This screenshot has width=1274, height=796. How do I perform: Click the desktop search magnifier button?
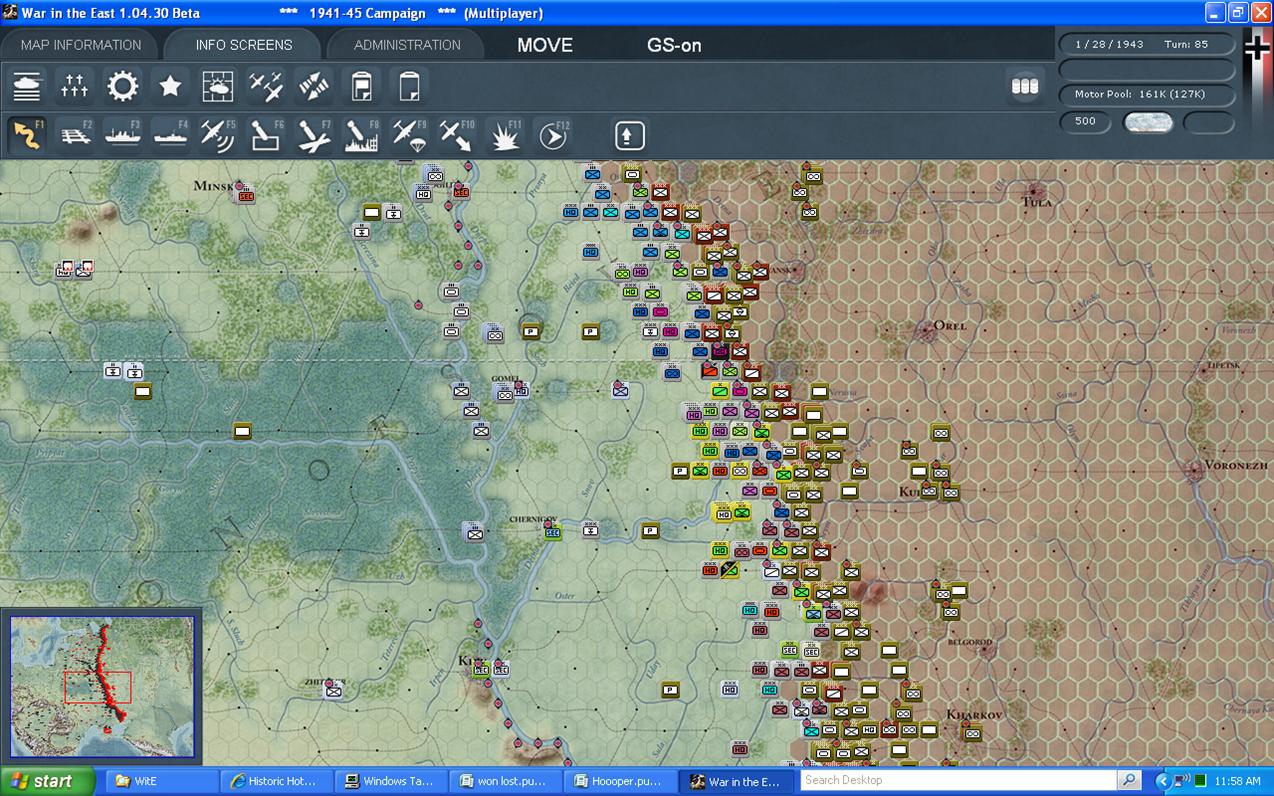[1129, 780]
